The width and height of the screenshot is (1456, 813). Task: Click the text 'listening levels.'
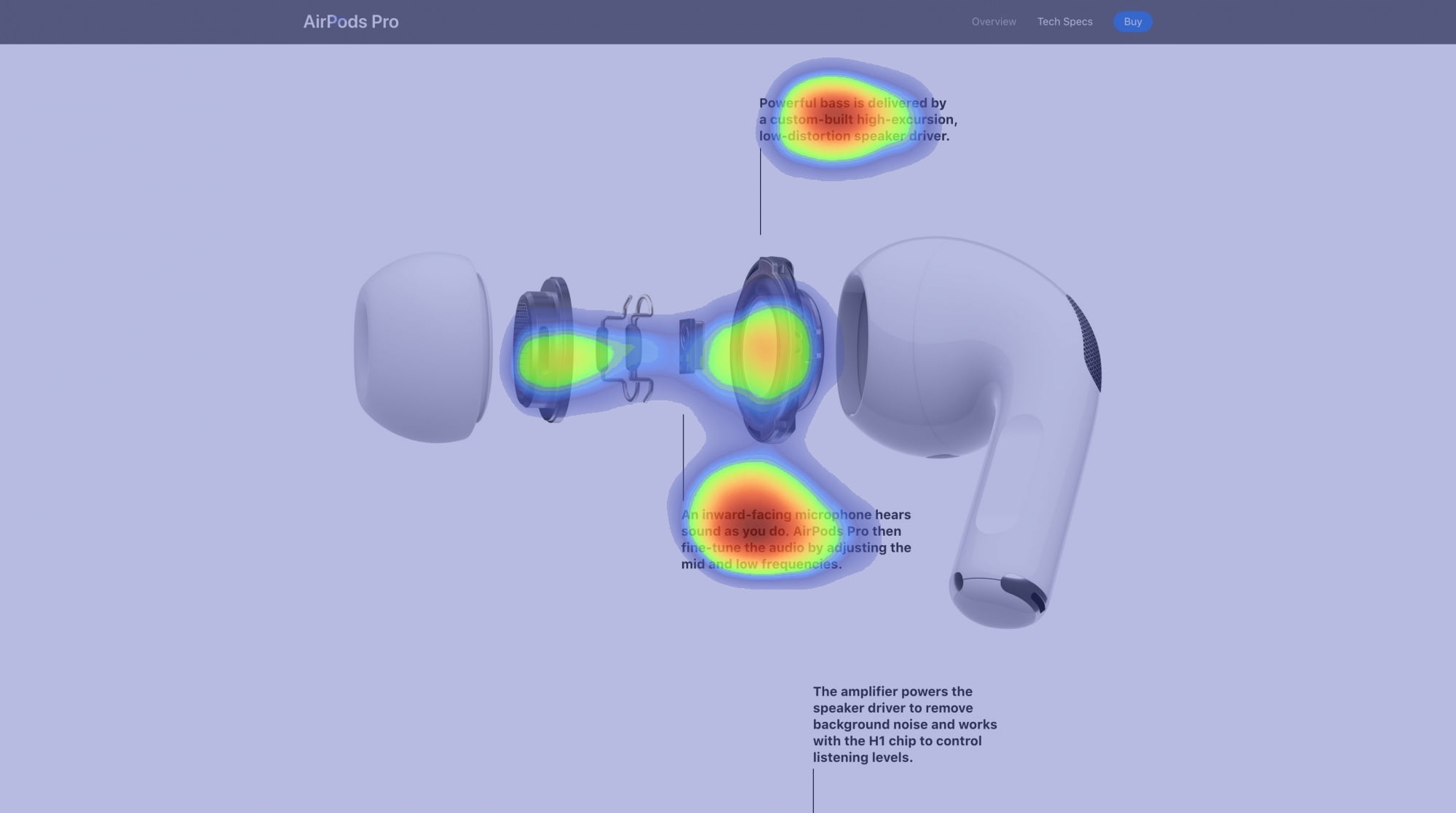click(863, 758)
